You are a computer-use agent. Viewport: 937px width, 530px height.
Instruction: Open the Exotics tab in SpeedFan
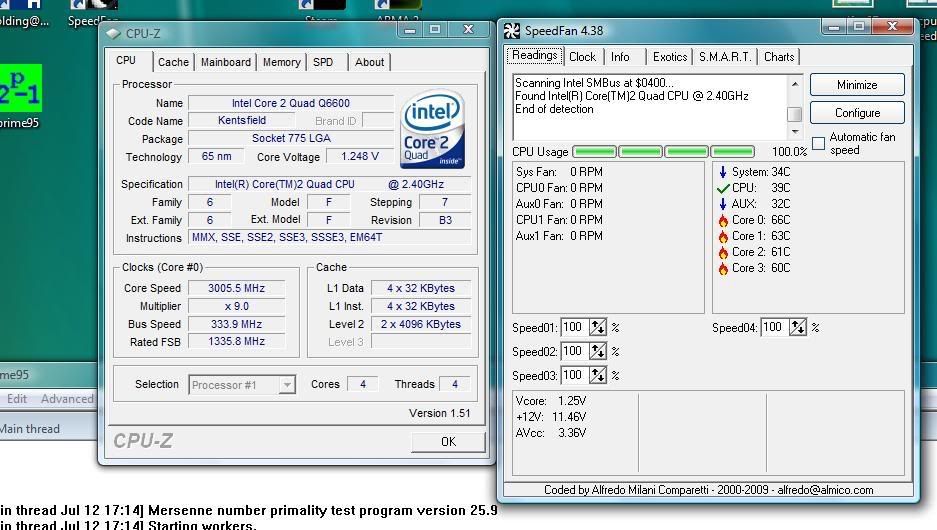[x=670, y=57]
